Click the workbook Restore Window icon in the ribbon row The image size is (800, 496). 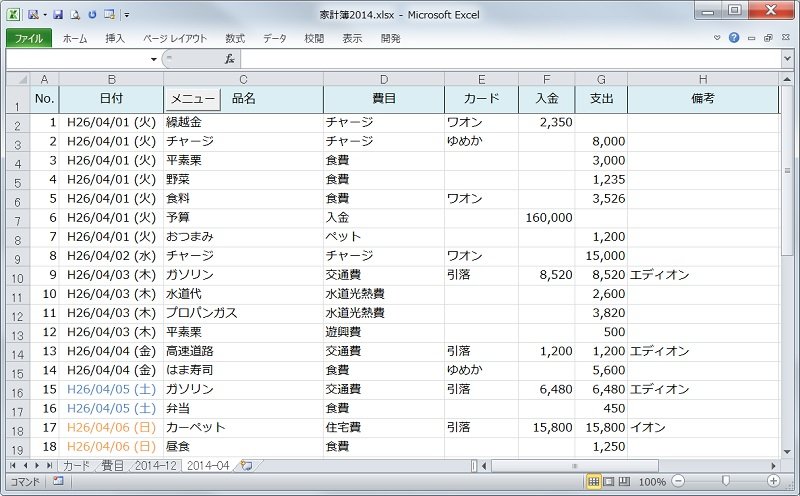(768, 38)
